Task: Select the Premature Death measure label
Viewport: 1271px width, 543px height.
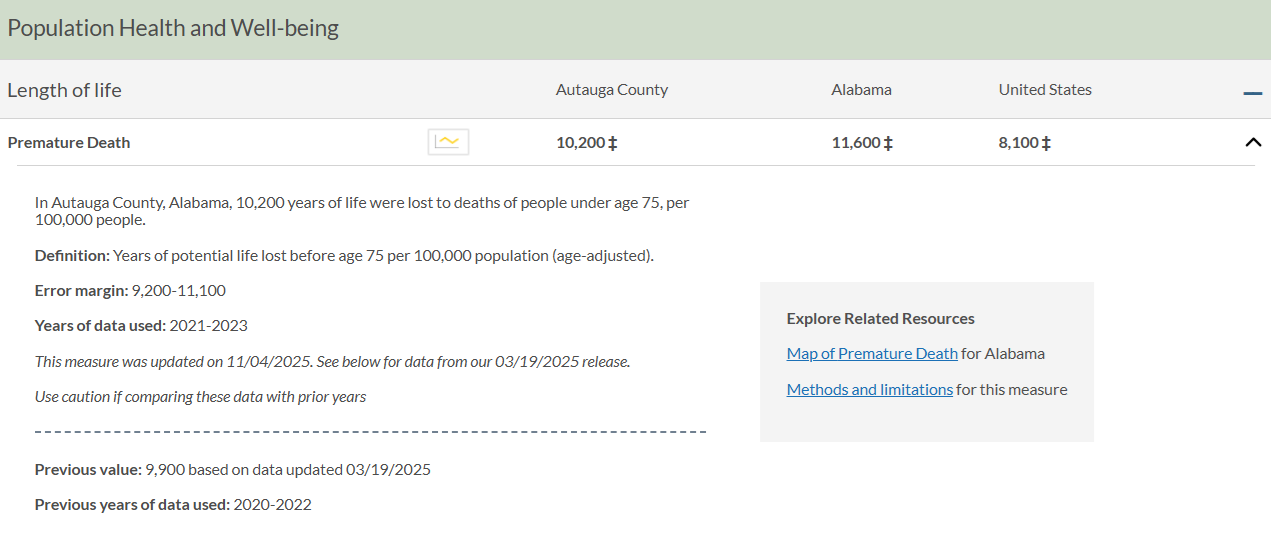Action: click(x=69, y=142)
